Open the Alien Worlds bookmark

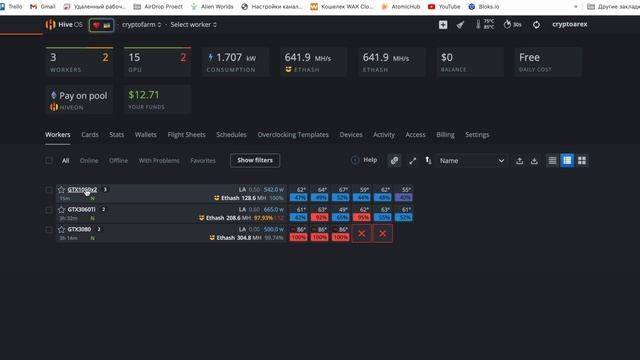pyautogui.click(x=212, y=7)
